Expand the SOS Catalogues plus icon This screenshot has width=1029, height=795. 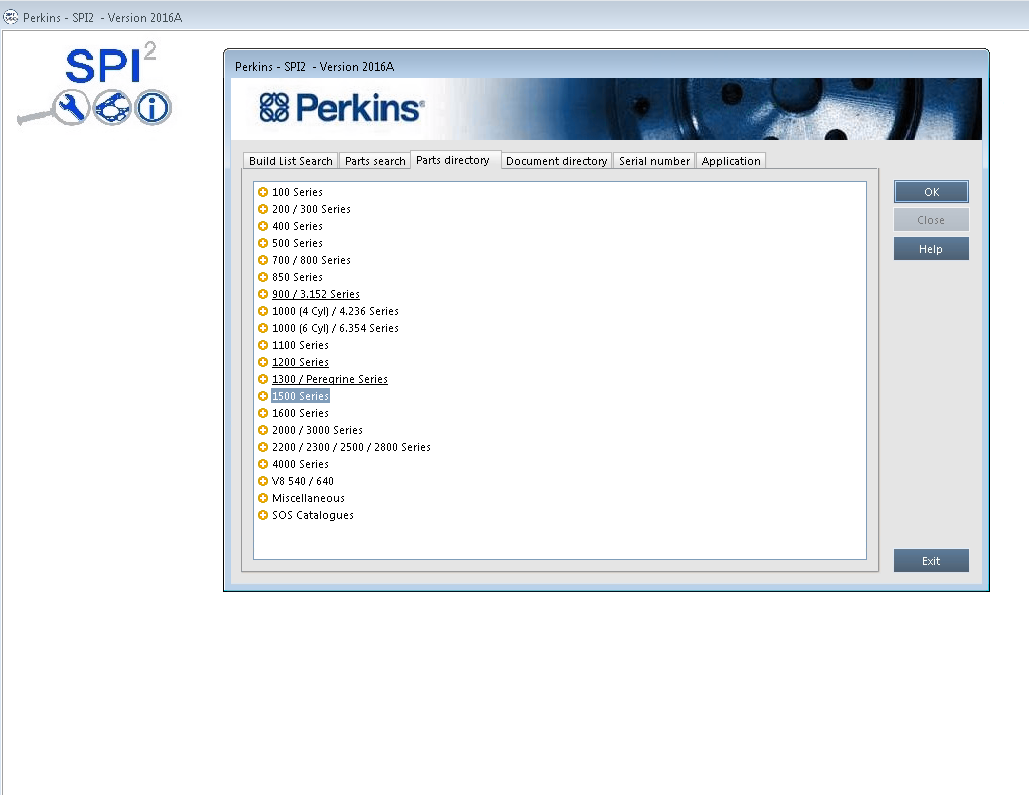click(x=263, y=515)
